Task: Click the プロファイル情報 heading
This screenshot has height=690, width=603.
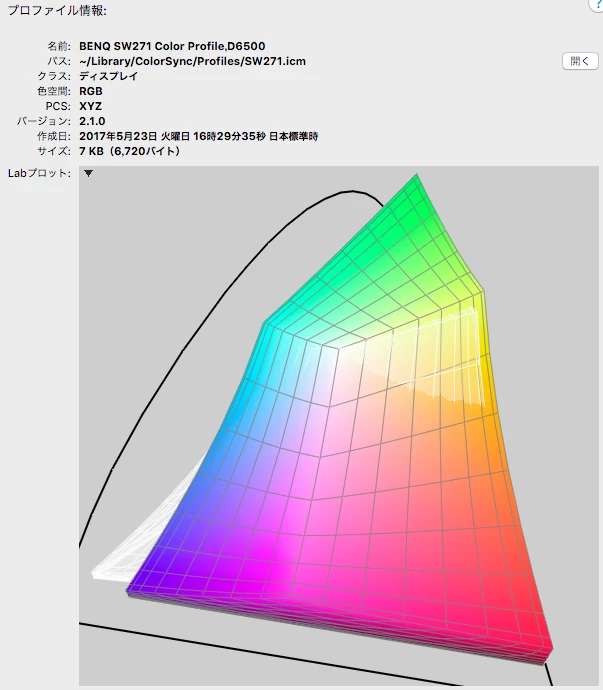Action: pos(57,10)
